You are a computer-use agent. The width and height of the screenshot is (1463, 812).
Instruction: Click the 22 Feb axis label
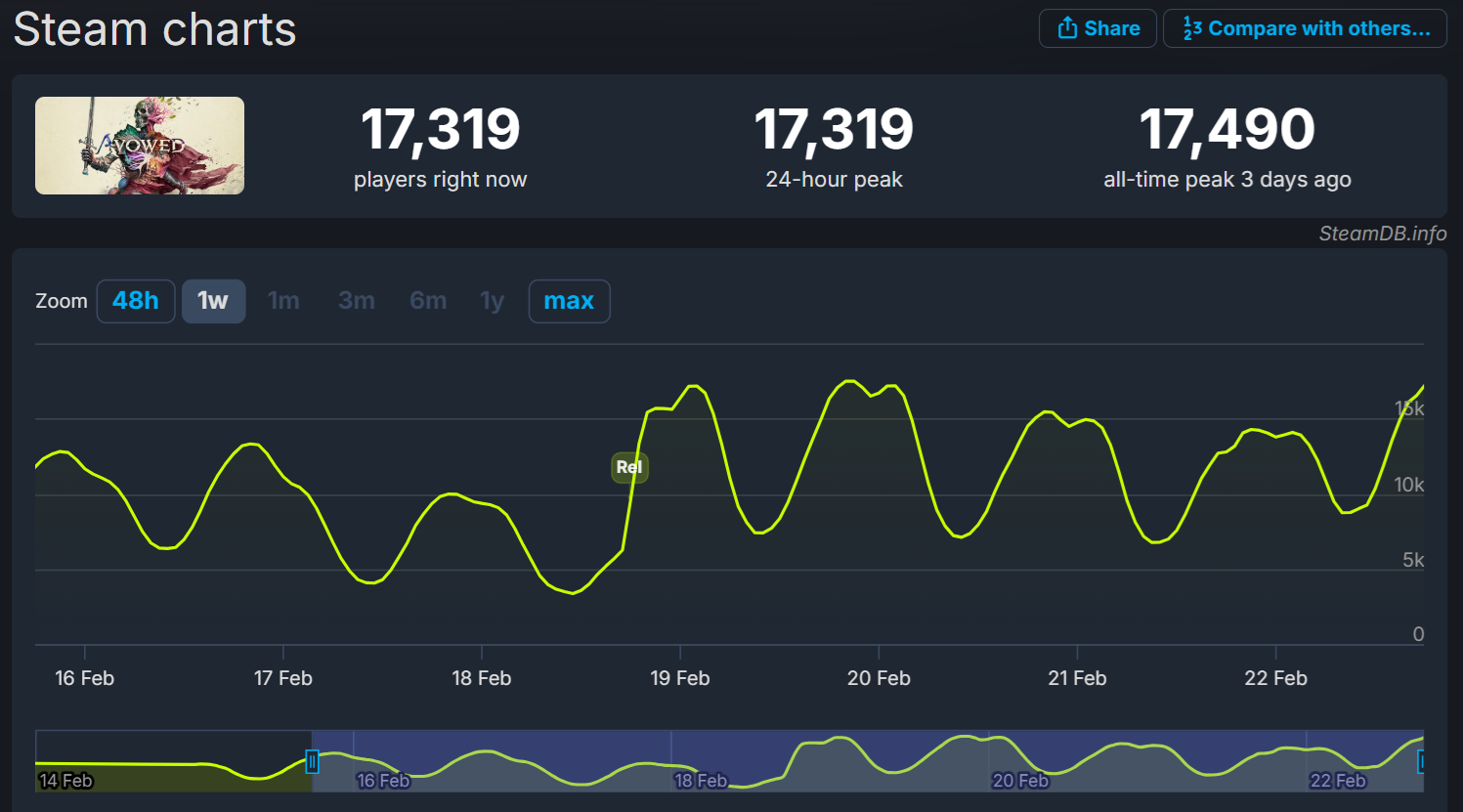[1275, 678]
